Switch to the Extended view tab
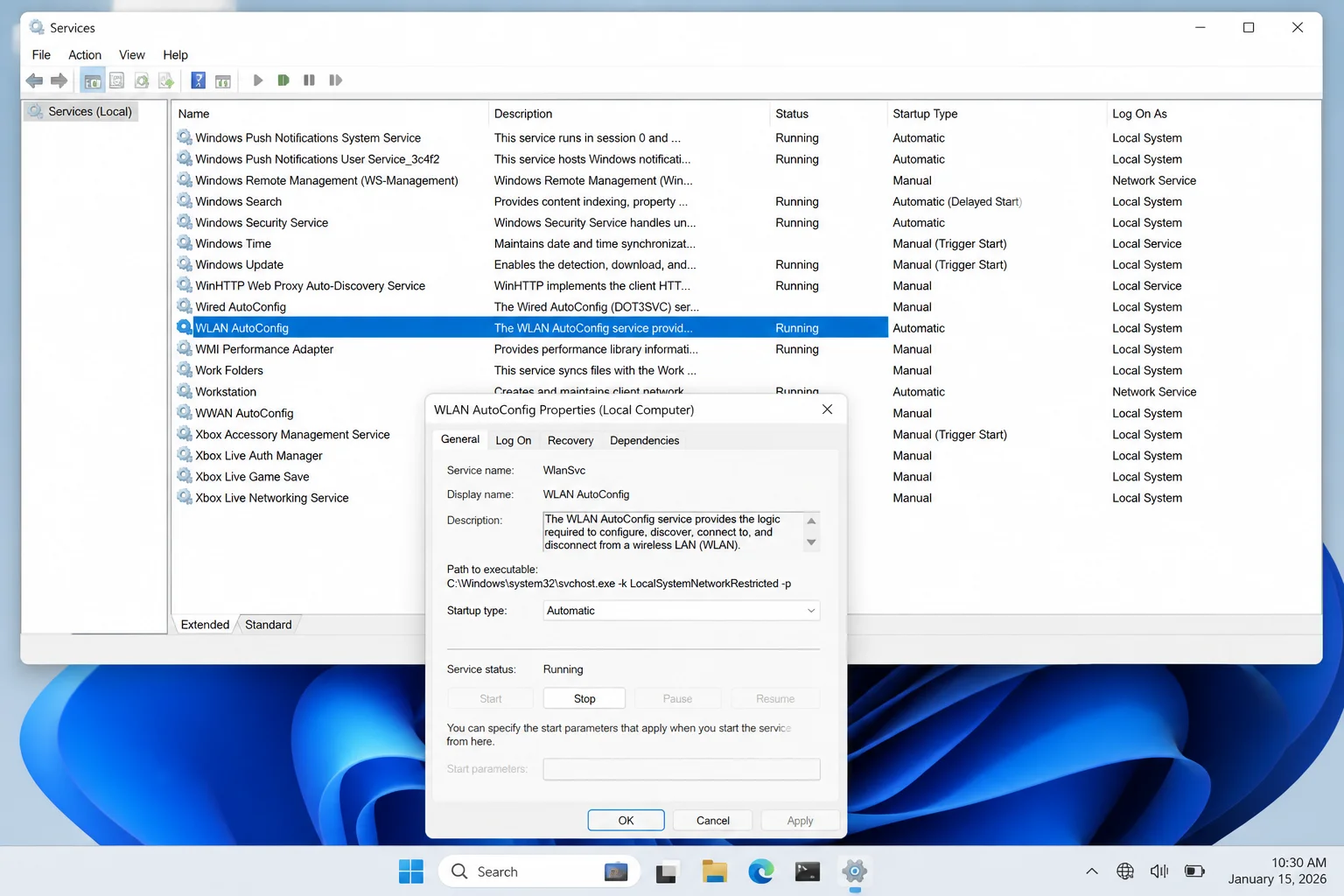 tap(205, 625)
